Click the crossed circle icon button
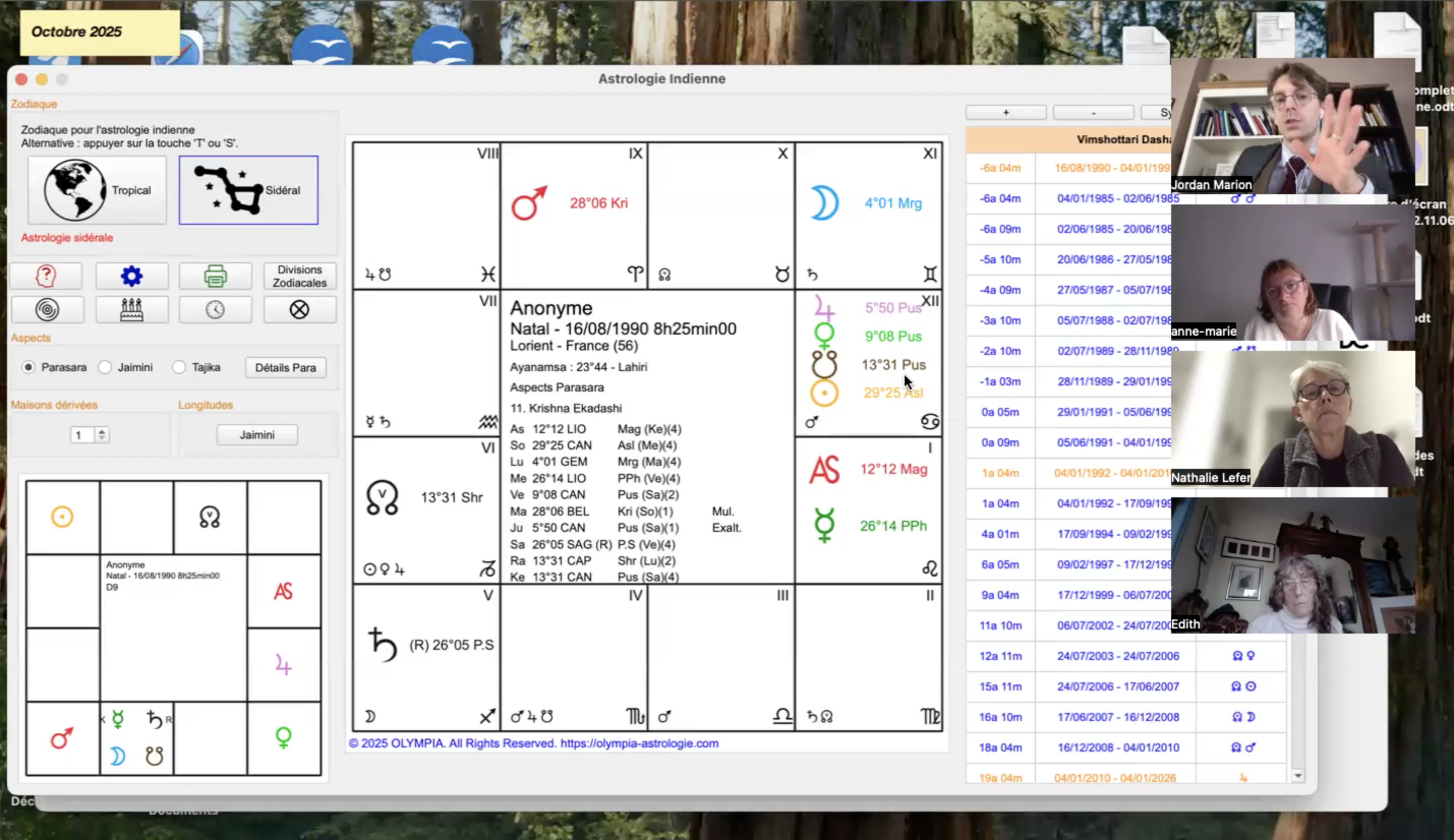The image size is (1454, 840). (x=300, y=310)
